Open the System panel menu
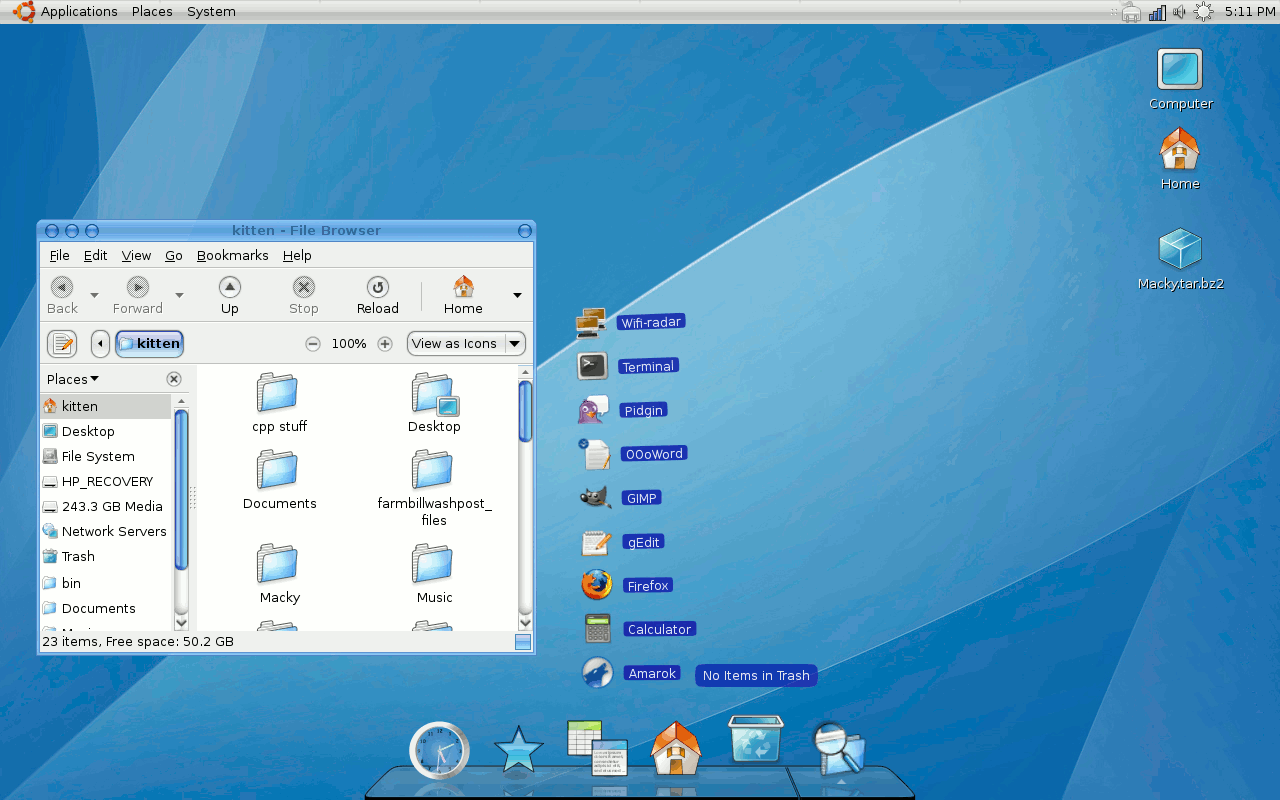Screen dimensions: 1280x800 point(211,11)
